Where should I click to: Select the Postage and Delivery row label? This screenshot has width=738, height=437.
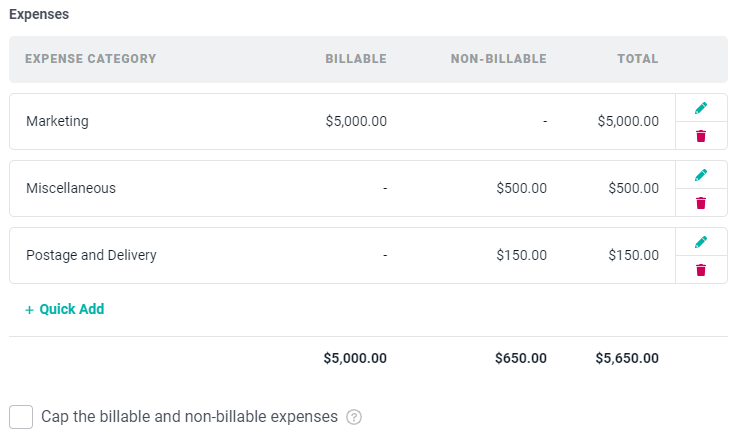tap(91, 255)
